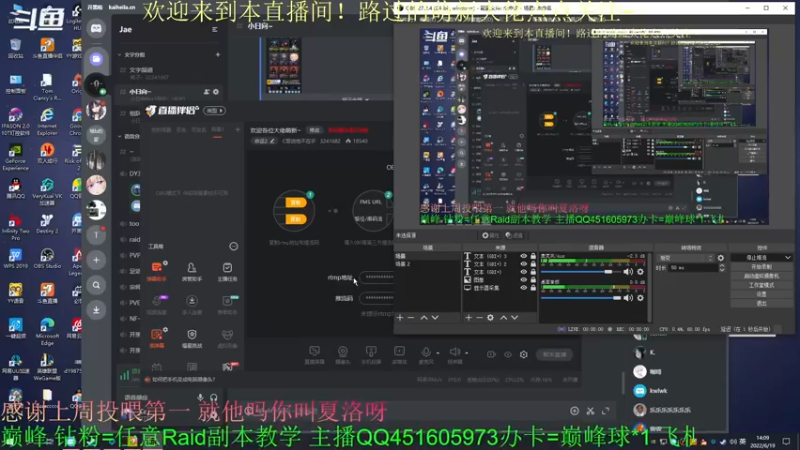800x450 pixels.
Task: Click start recording button in OBS controls
Action: pyautogui.click(x=761, y=267)
